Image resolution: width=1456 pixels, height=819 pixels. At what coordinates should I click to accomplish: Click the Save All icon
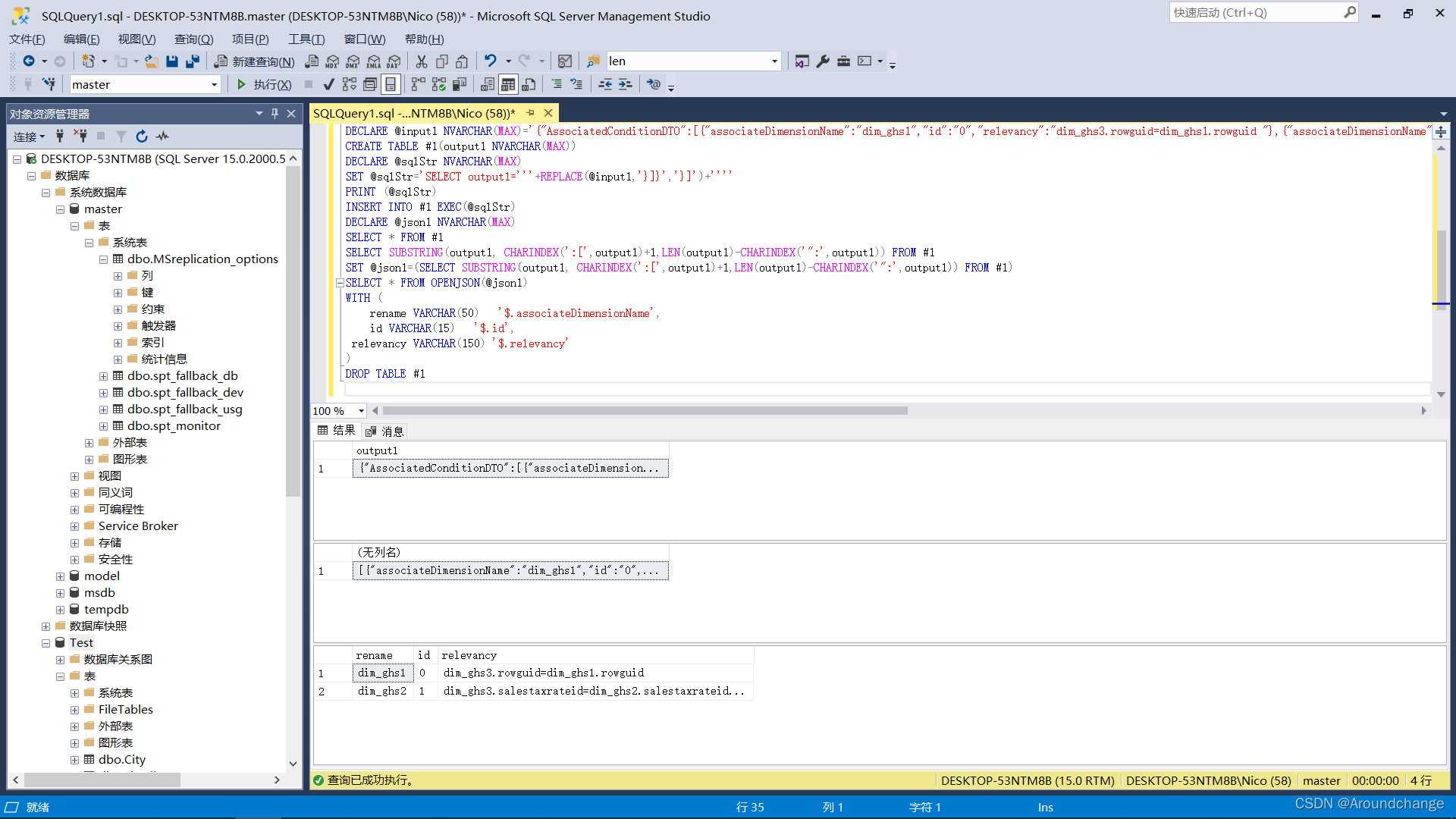click(193, 61)
